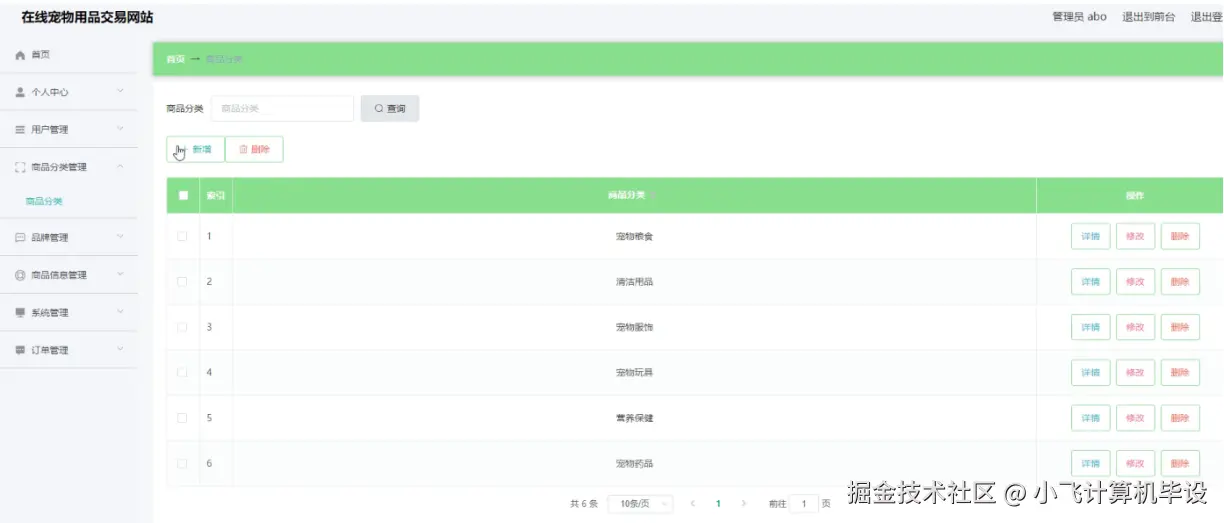Expand the 系统管理 menu chevron
Viewport: 1224px width, 523px height.
tap(120, 312)
